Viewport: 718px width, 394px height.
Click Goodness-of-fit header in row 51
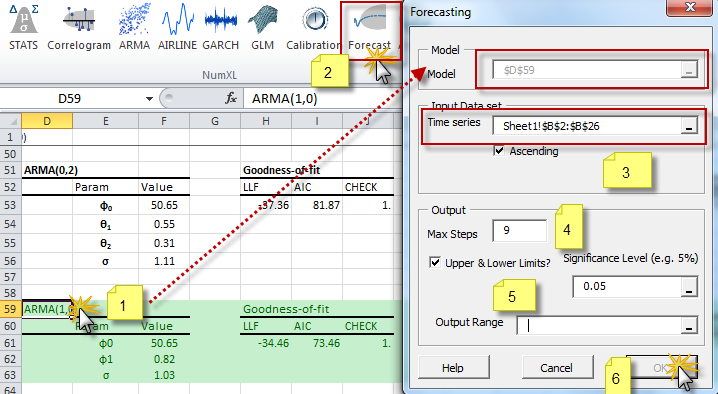pos(281,170)
